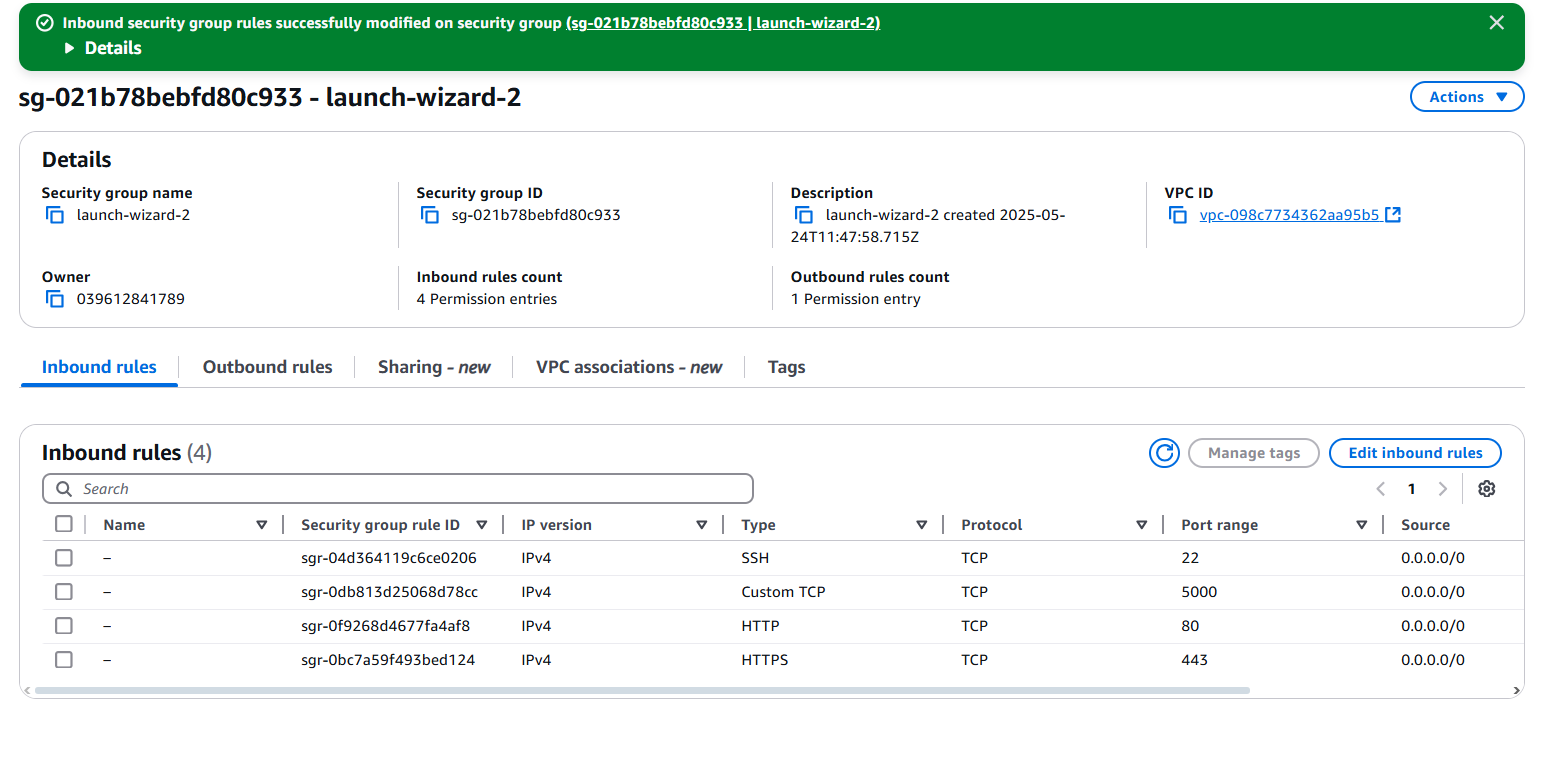Copy the VPC ID
Image resolution: width=1543 pixels, height=772 pixels.
pyautogui.click(x=1178, y=215)
